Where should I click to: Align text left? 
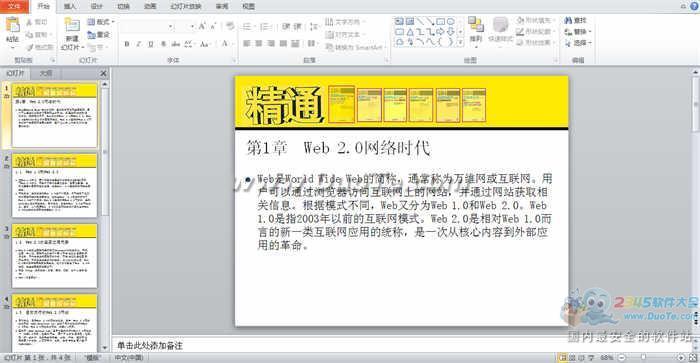pos(246,43)
